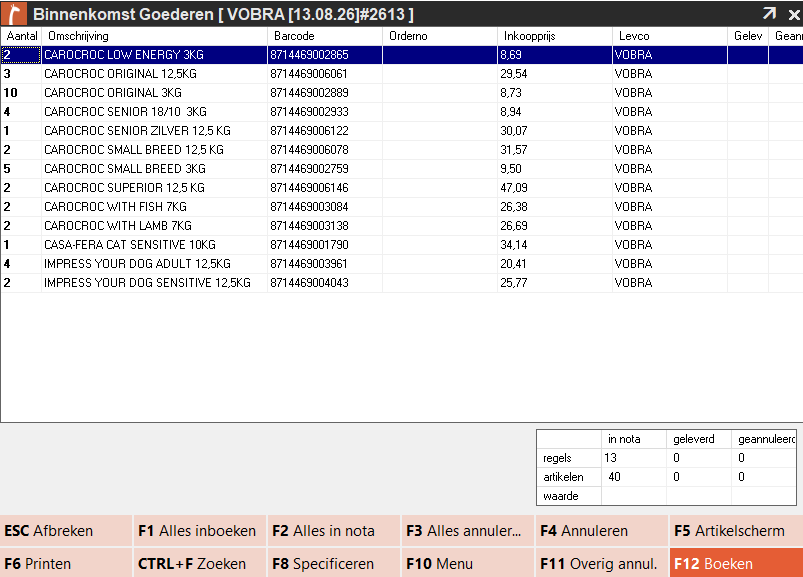Click F6 Printen button
This screenshot has height=577, width=803.
tap(66, 563)
